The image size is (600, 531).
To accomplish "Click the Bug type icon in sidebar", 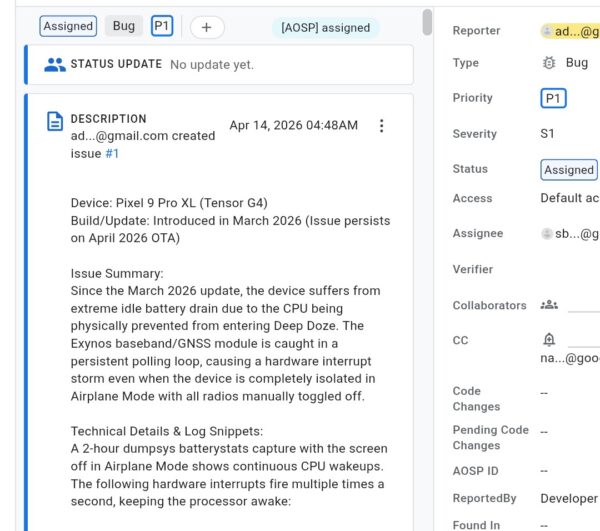I will click(x=549, y=63).
